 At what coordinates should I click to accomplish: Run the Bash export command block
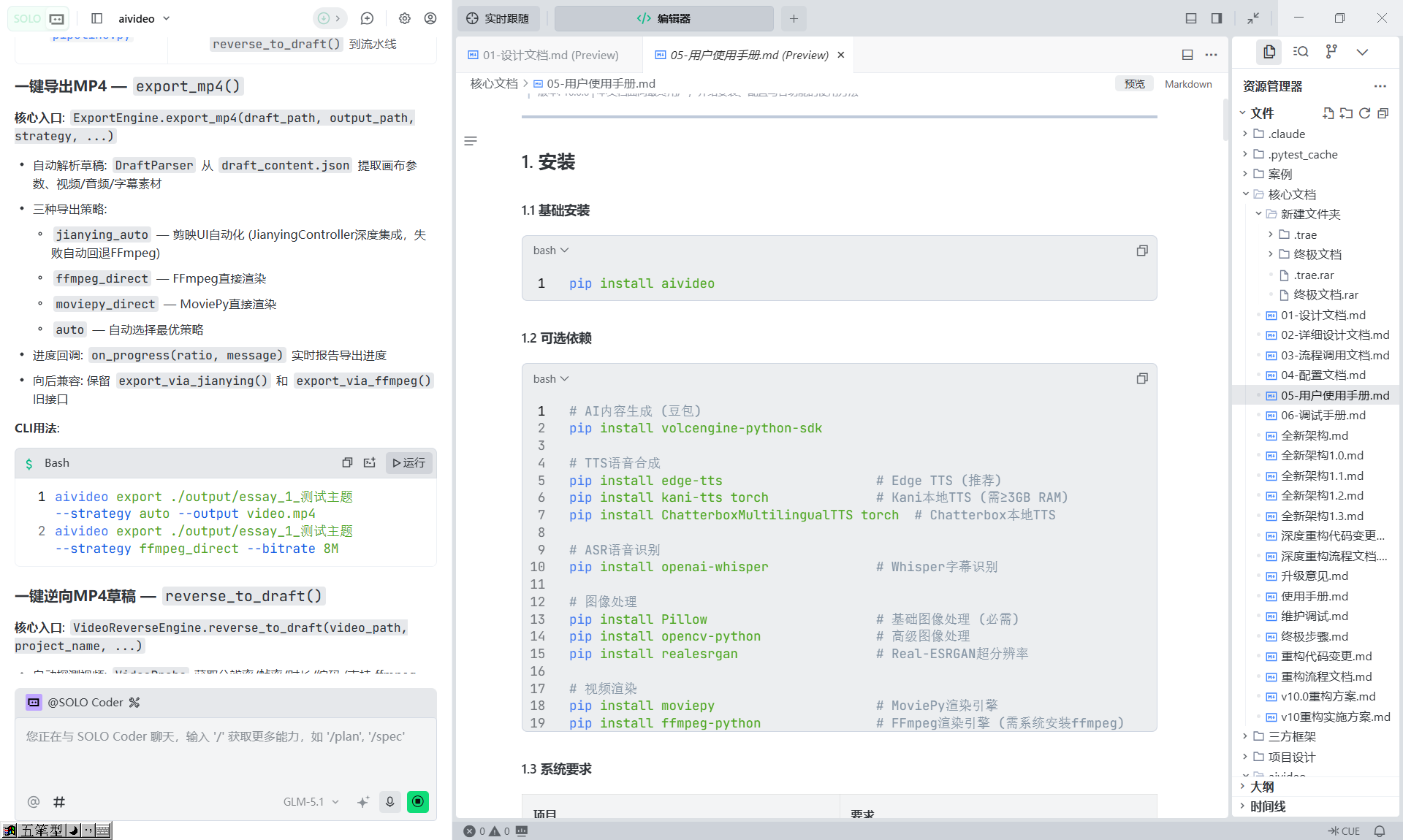(408, 462)
